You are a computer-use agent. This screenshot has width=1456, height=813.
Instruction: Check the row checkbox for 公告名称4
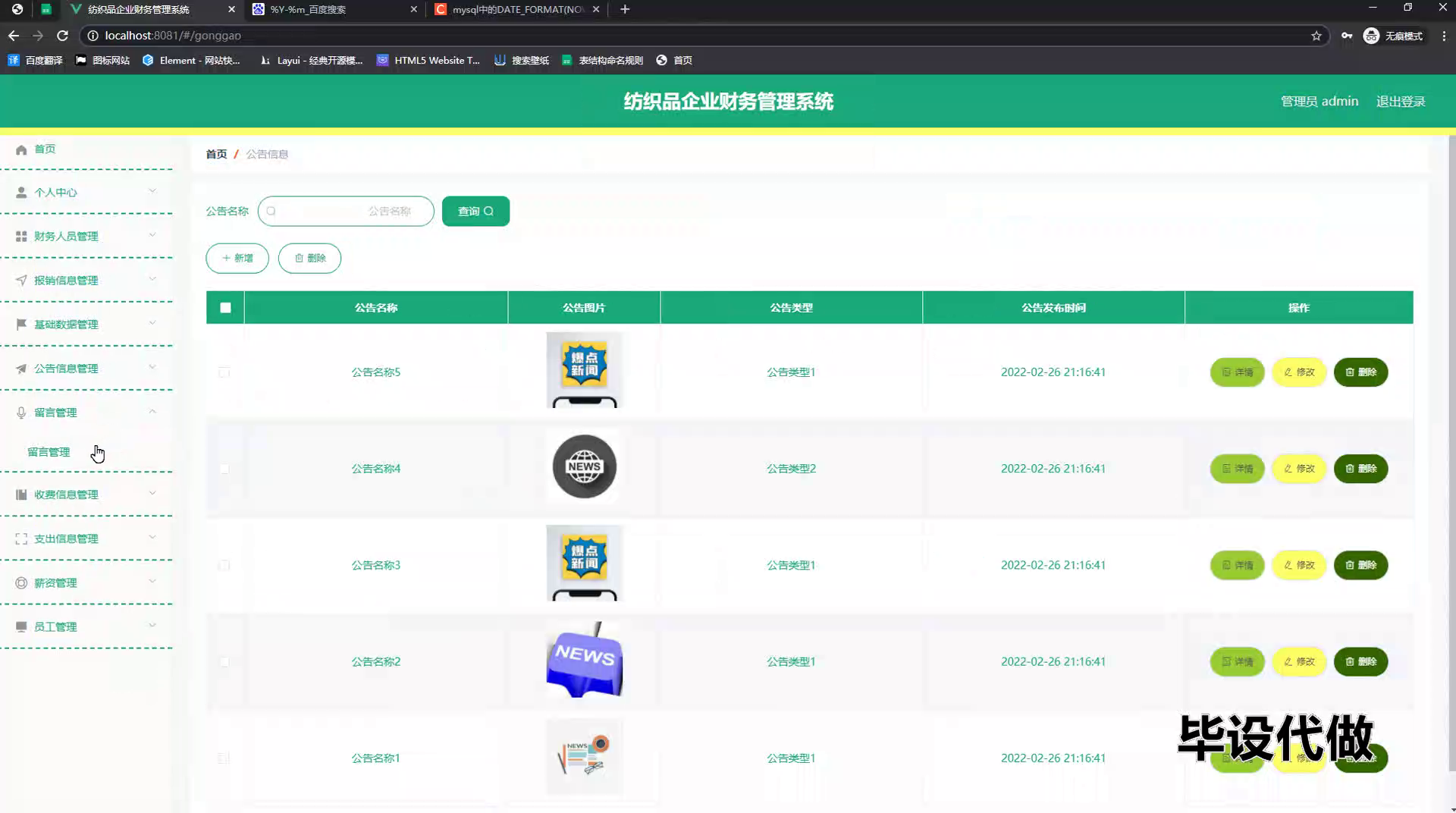point(224,469)
